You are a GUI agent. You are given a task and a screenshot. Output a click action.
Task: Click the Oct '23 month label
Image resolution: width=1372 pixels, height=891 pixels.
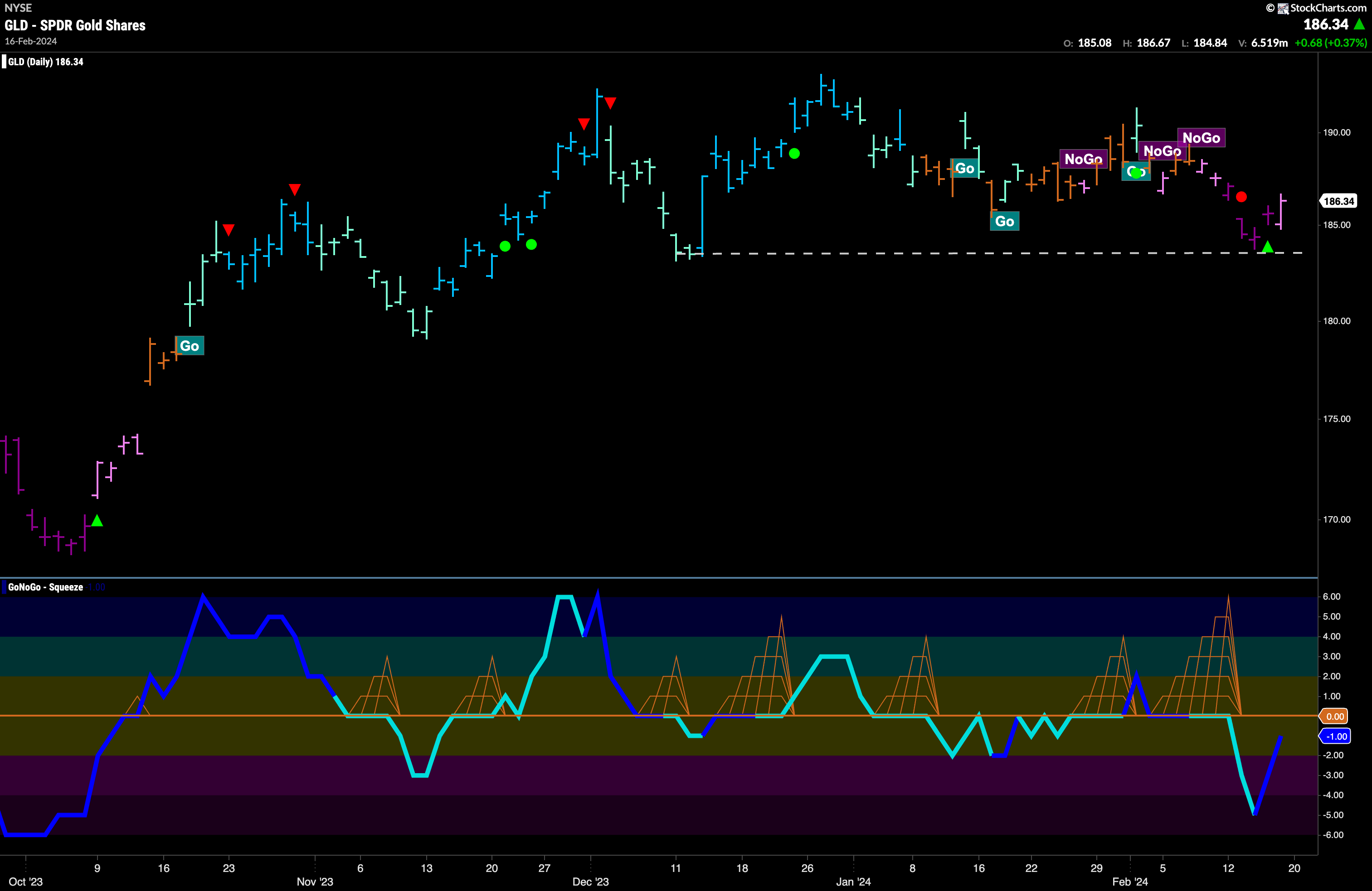click(26, 882)
